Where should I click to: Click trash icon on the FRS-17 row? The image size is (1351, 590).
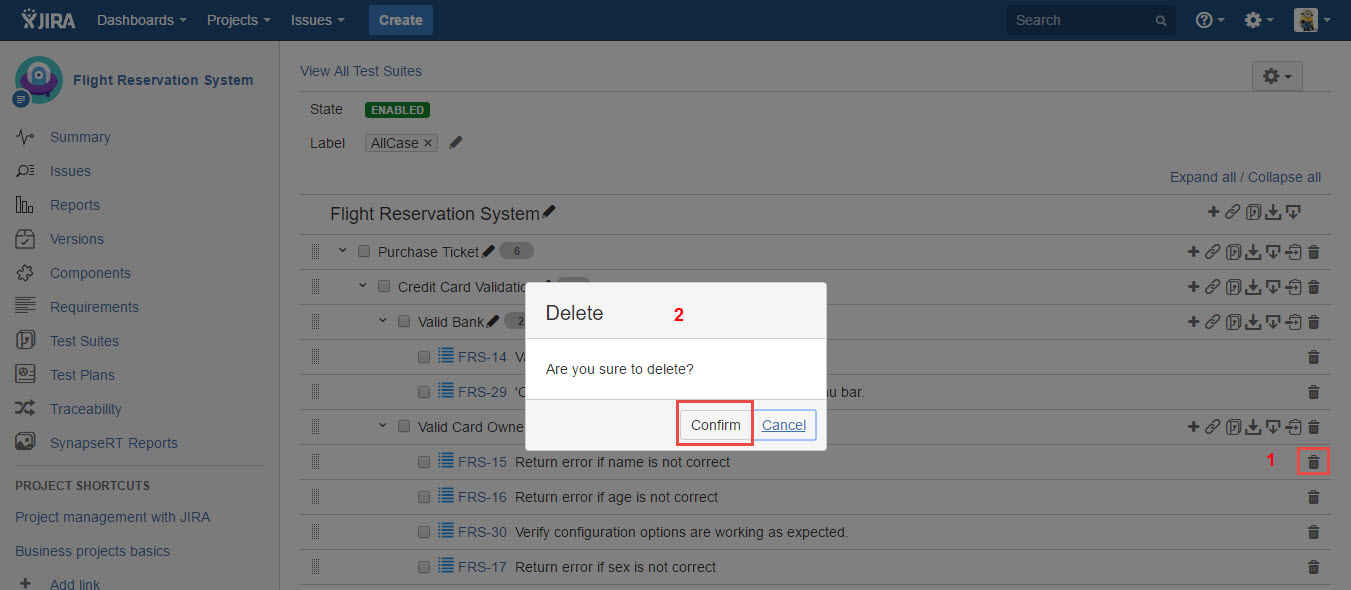(1313, 567)
